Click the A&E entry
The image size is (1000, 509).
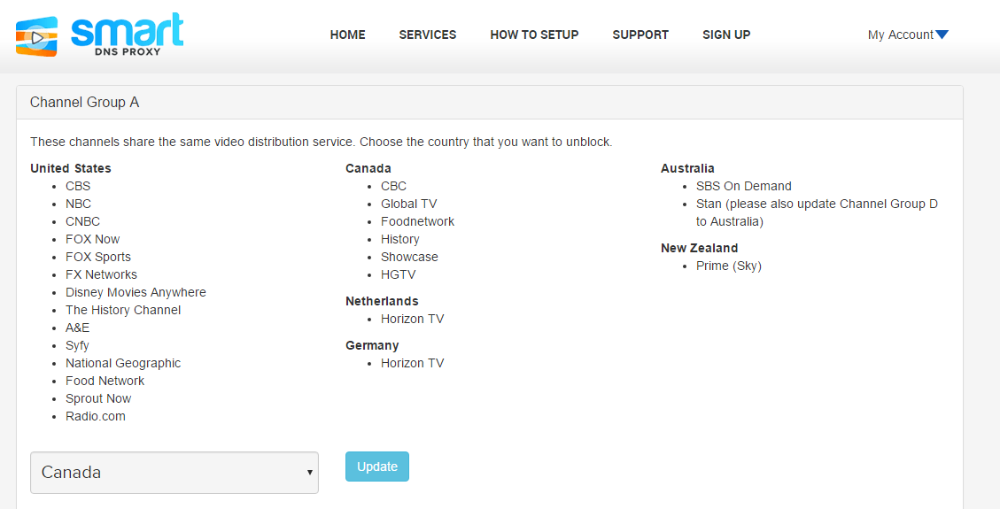[x=78, y=328]
